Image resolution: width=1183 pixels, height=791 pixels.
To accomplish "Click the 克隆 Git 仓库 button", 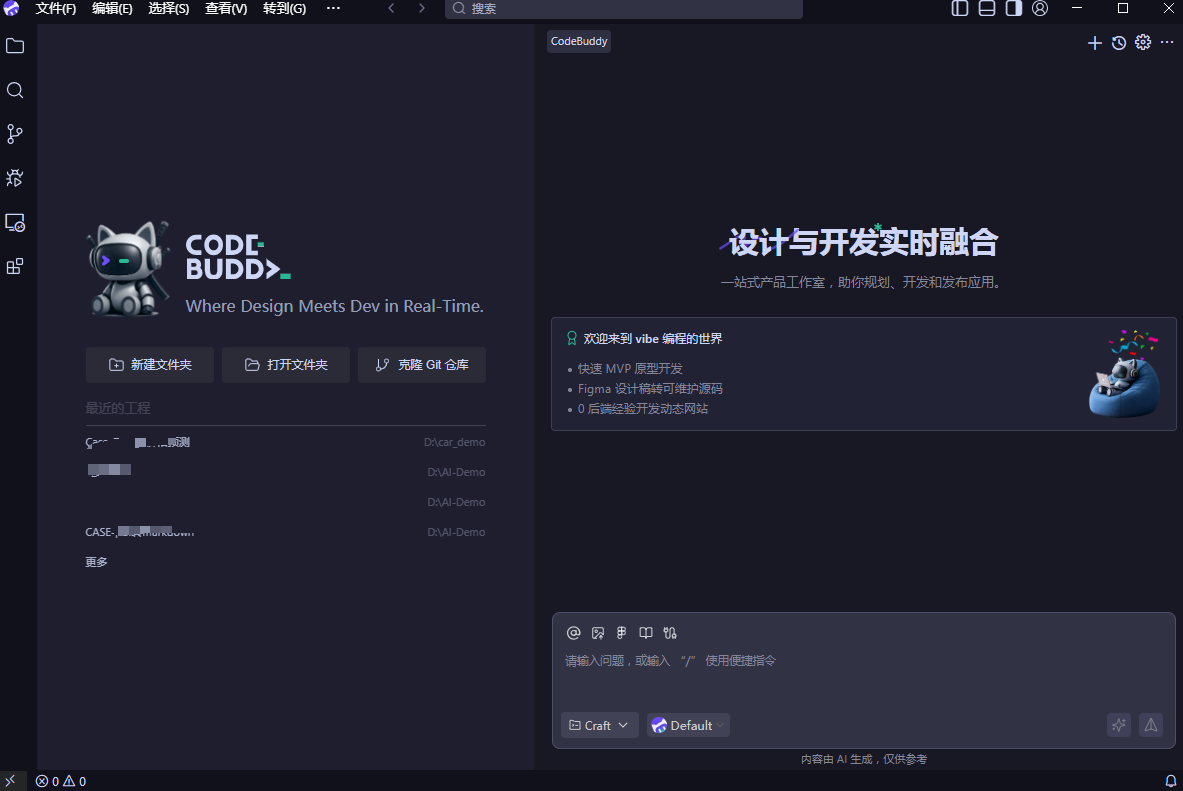I will (x=422, y=365).
